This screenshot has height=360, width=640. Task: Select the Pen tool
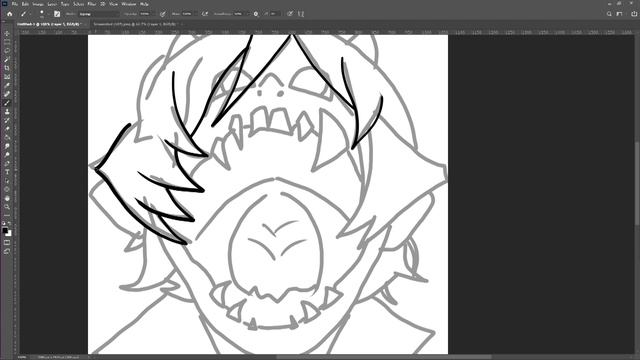(x=7, y=163)
